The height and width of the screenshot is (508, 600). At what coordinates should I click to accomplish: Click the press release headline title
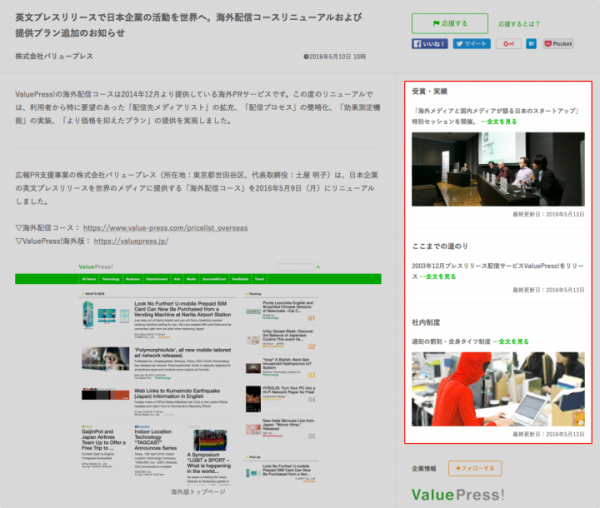[189, 25]
